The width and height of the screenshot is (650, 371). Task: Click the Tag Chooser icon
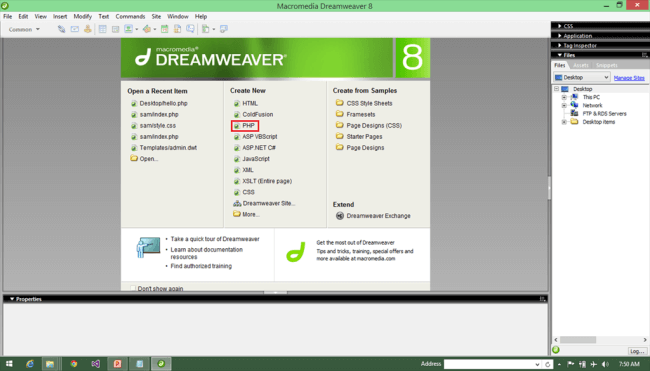pyautogui.click(x=224, y=29)
